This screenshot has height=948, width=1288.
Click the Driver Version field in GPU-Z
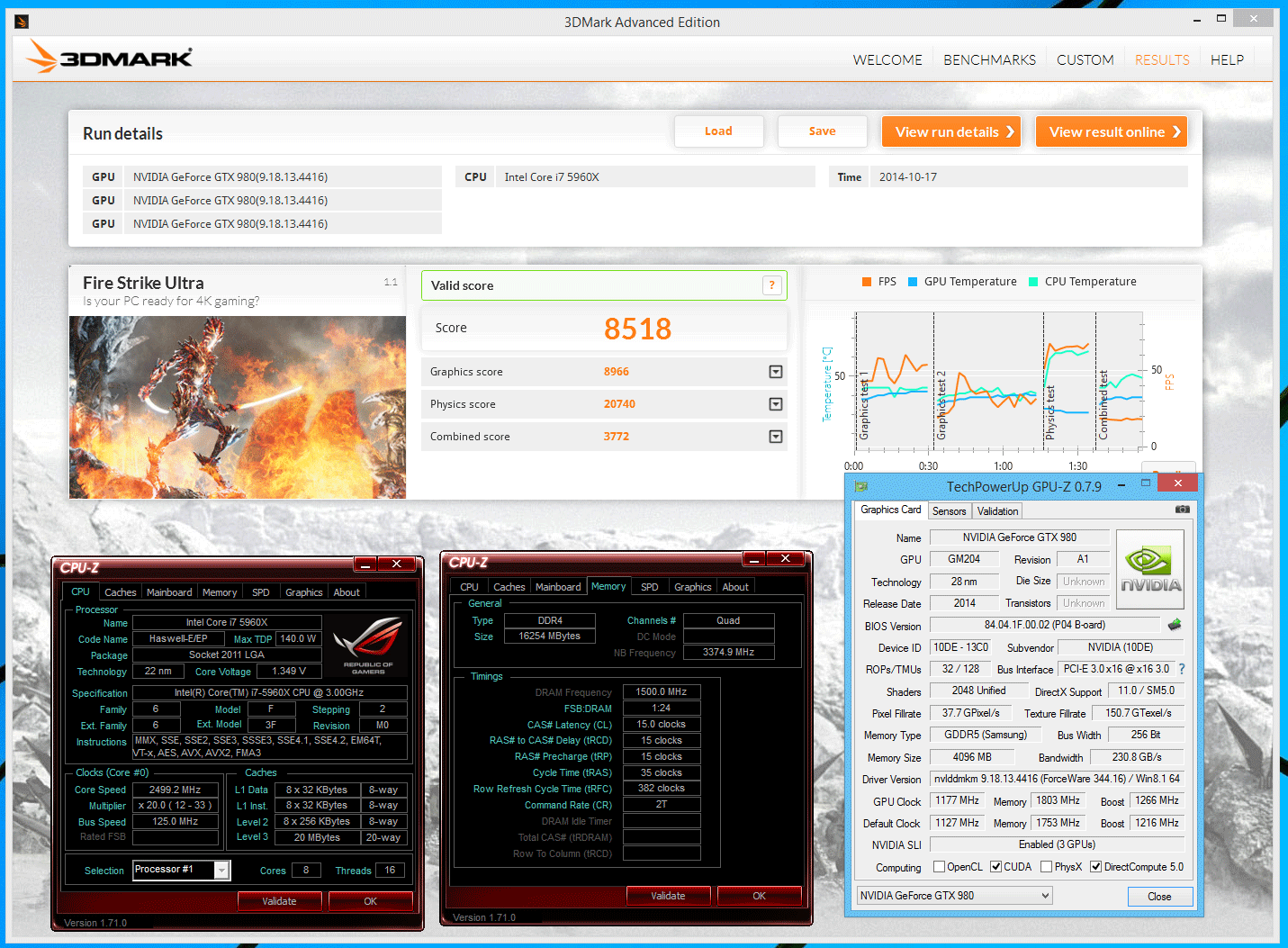point(1057,779)
